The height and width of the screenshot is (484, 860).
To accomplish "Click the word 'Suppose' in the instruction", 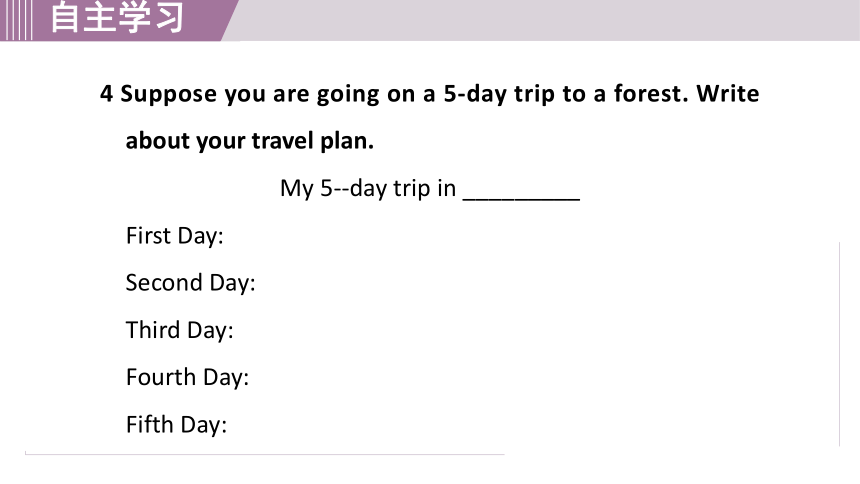I will coord(168,94).
